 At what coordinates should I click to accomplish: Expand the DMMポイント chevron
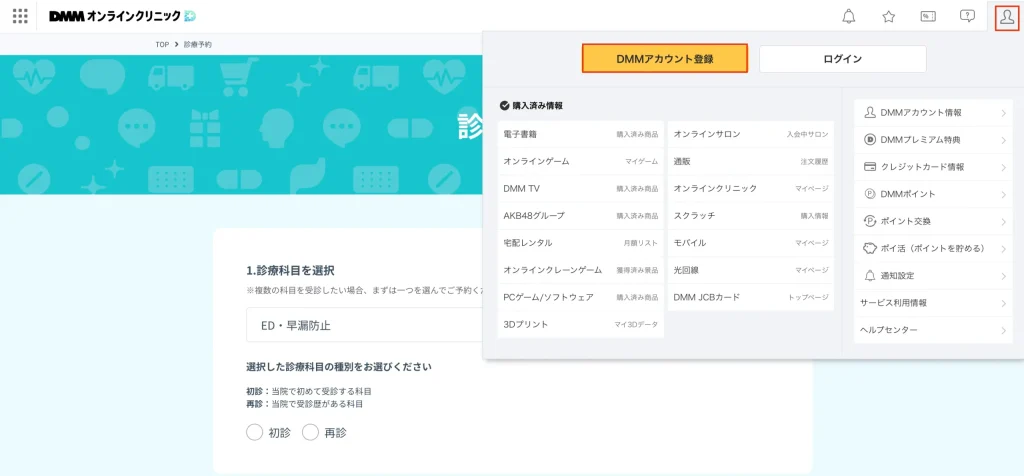(x=1003, y=195)
